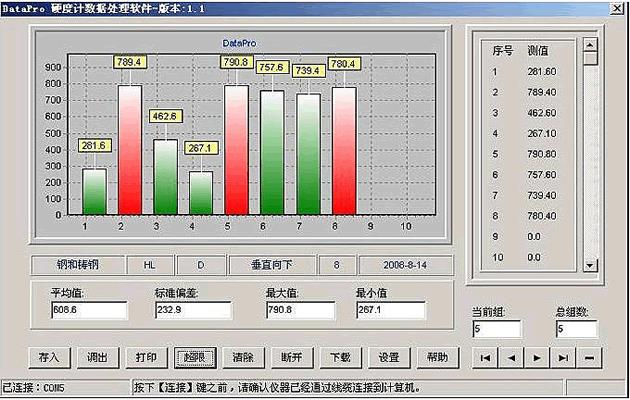Click the 存入 (Save) button
Image resolution: width=630 pixels, height=400 pixels.
pyautogui.click(x=49, y=357)
